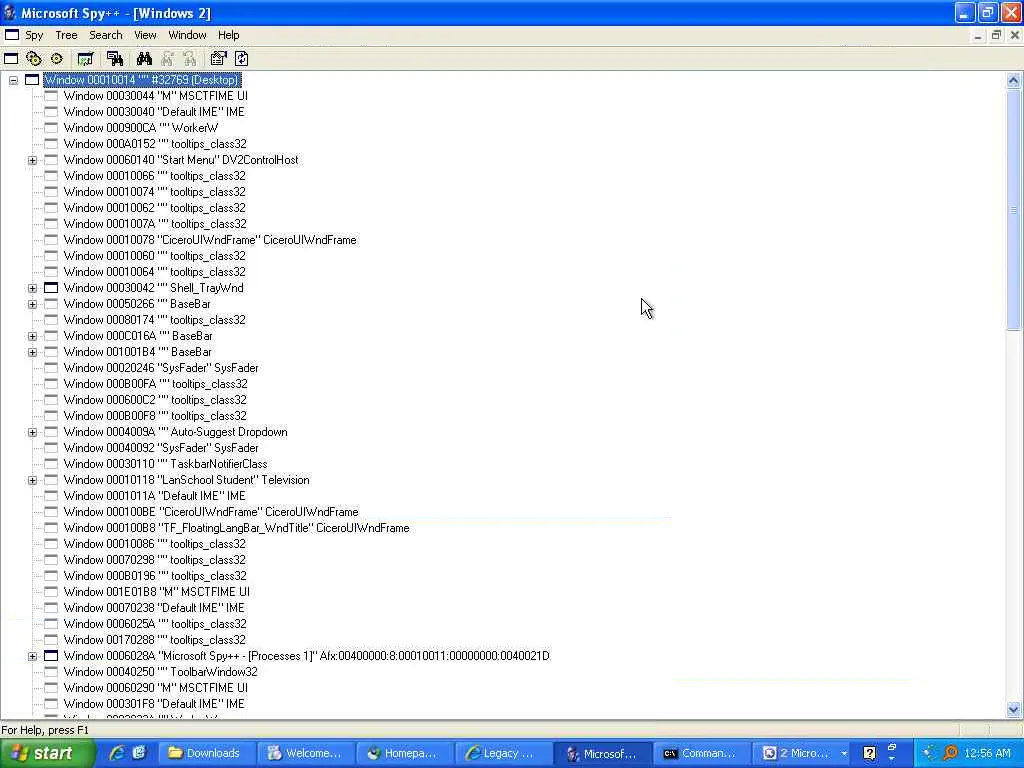Click window icon of Desktop root node
The height and width of the screenshot is (768, 1024).
[32, 80]
